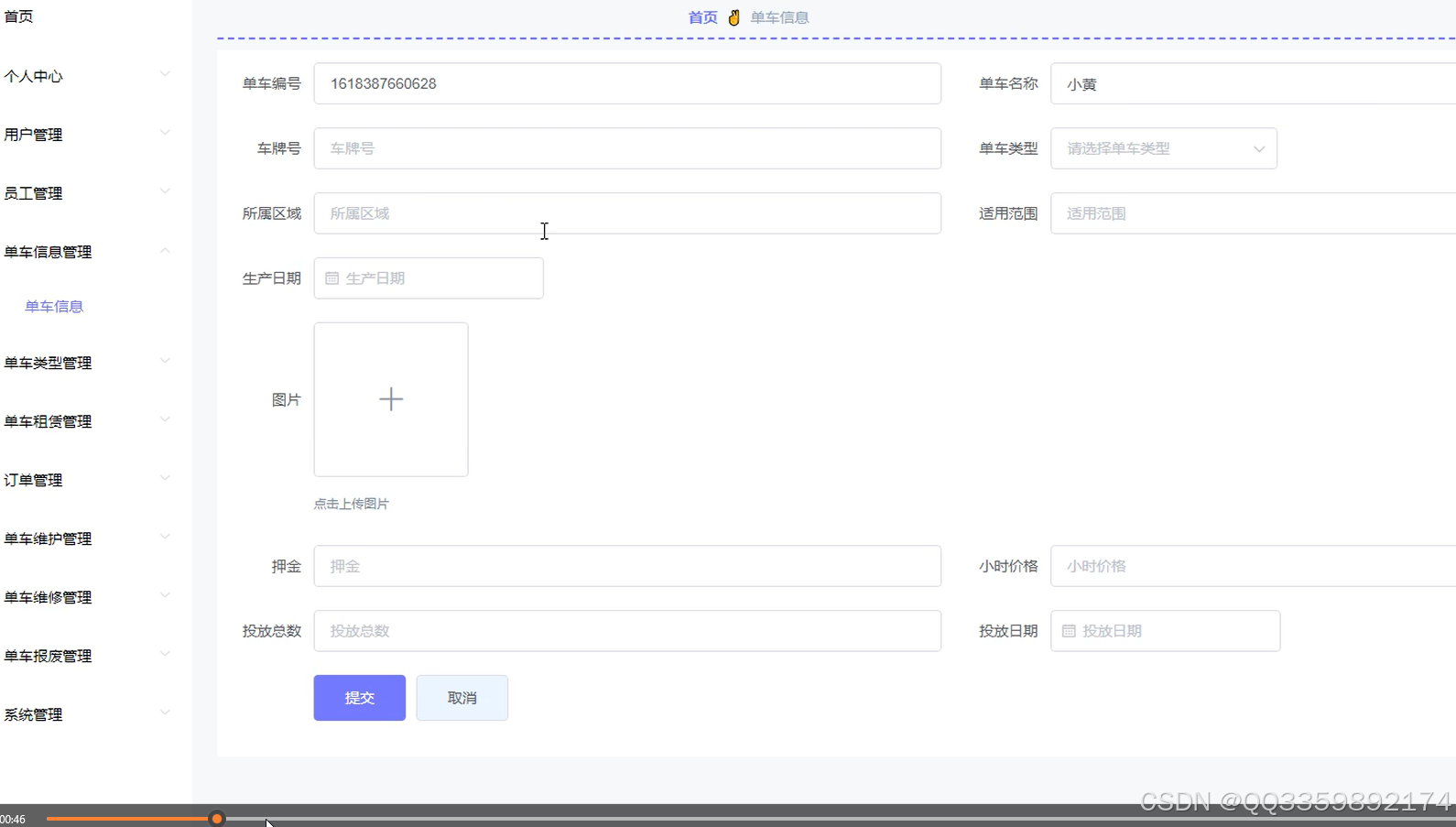Click the 00:46 video timestamp
Image resolution: width=1456 pixels, height=827 pixels.
(13, 820)
